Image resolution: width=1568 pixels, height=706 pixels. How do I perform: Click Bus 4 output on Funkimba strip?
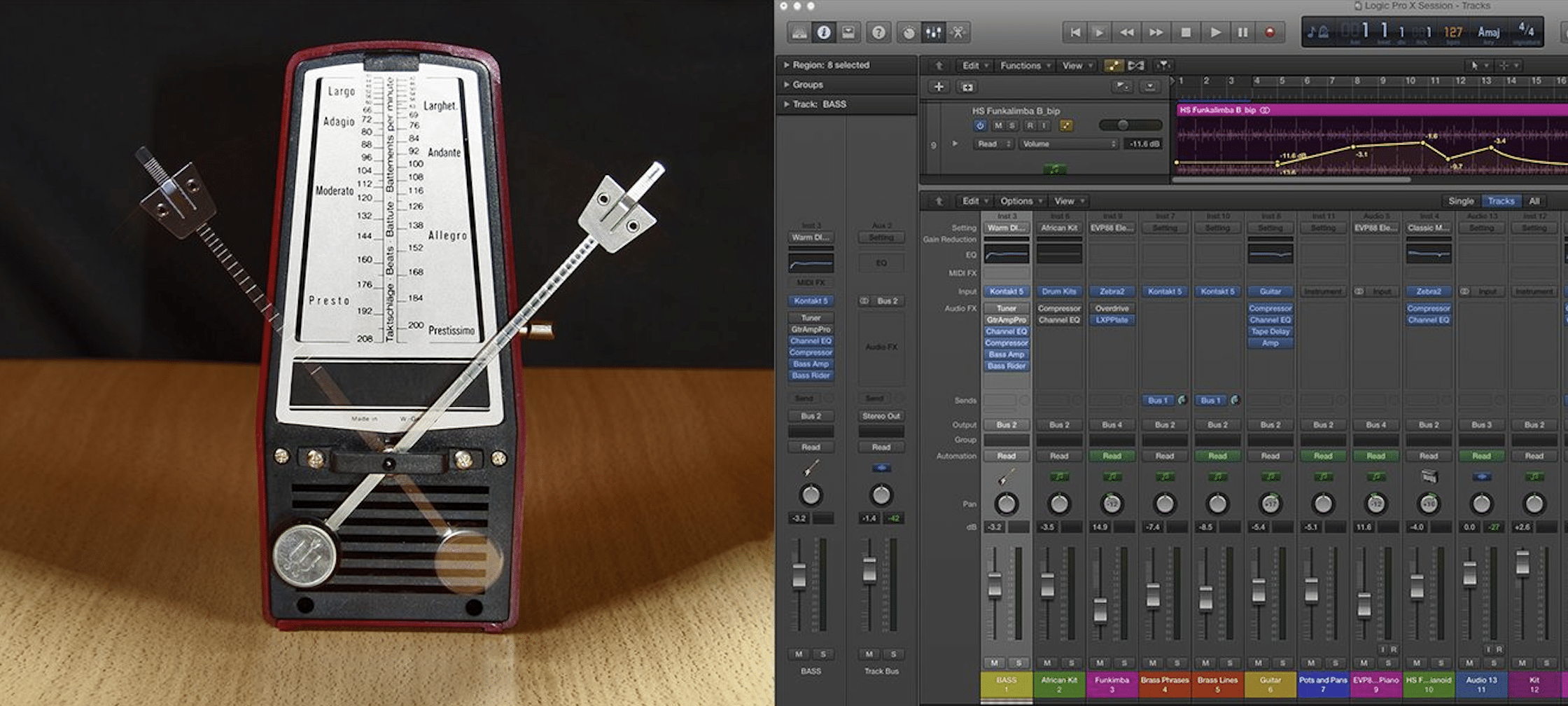click(x=1112, y=425)
